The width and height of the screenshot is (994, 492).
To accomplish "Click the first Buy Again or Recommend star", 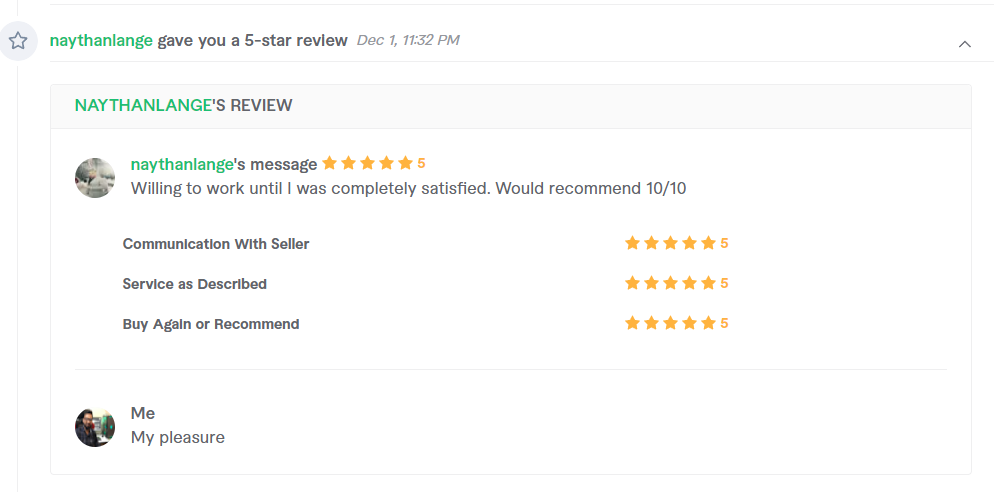I will click(632, 323).
